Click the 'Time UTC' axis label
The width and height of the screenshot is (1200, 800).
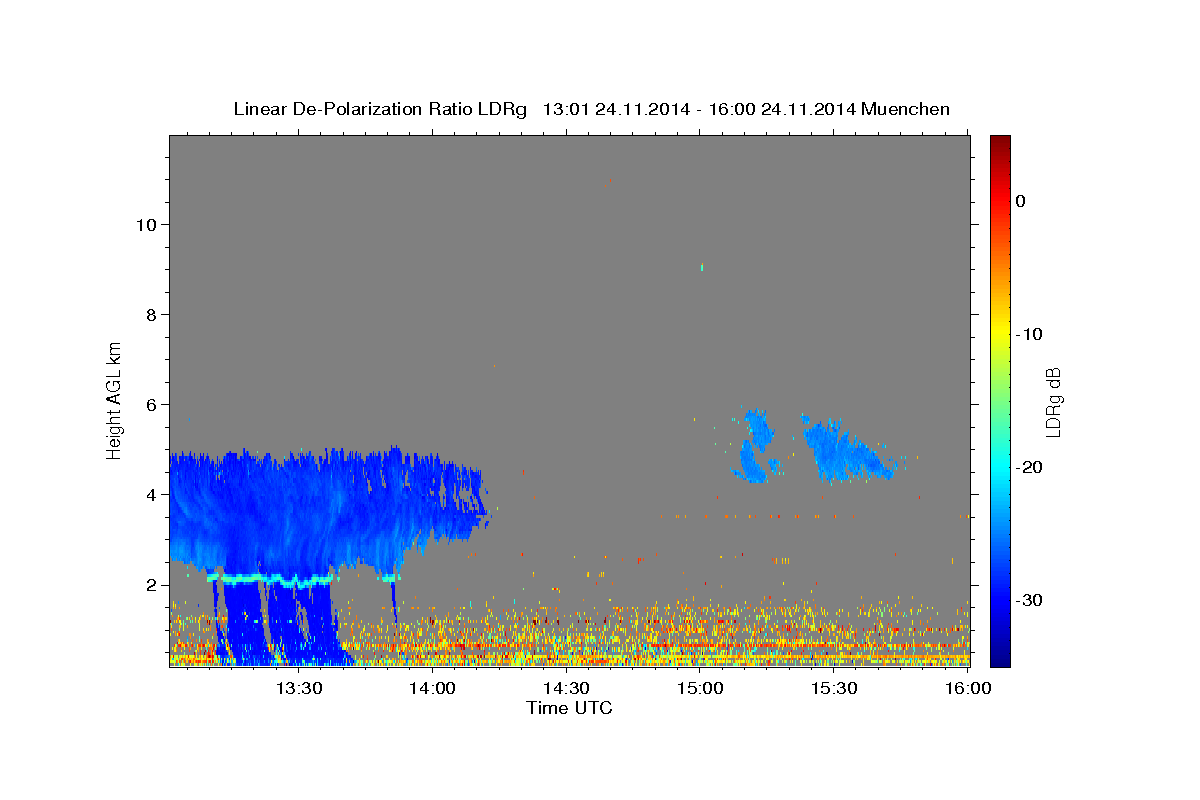[x=569, y=708]
